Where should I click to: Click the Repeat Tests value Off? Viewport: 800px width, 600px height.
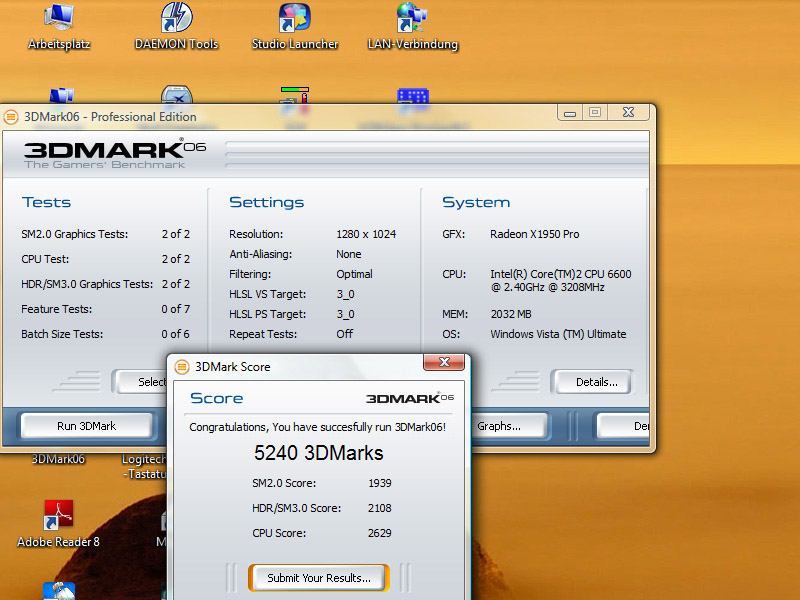point(344,334)
